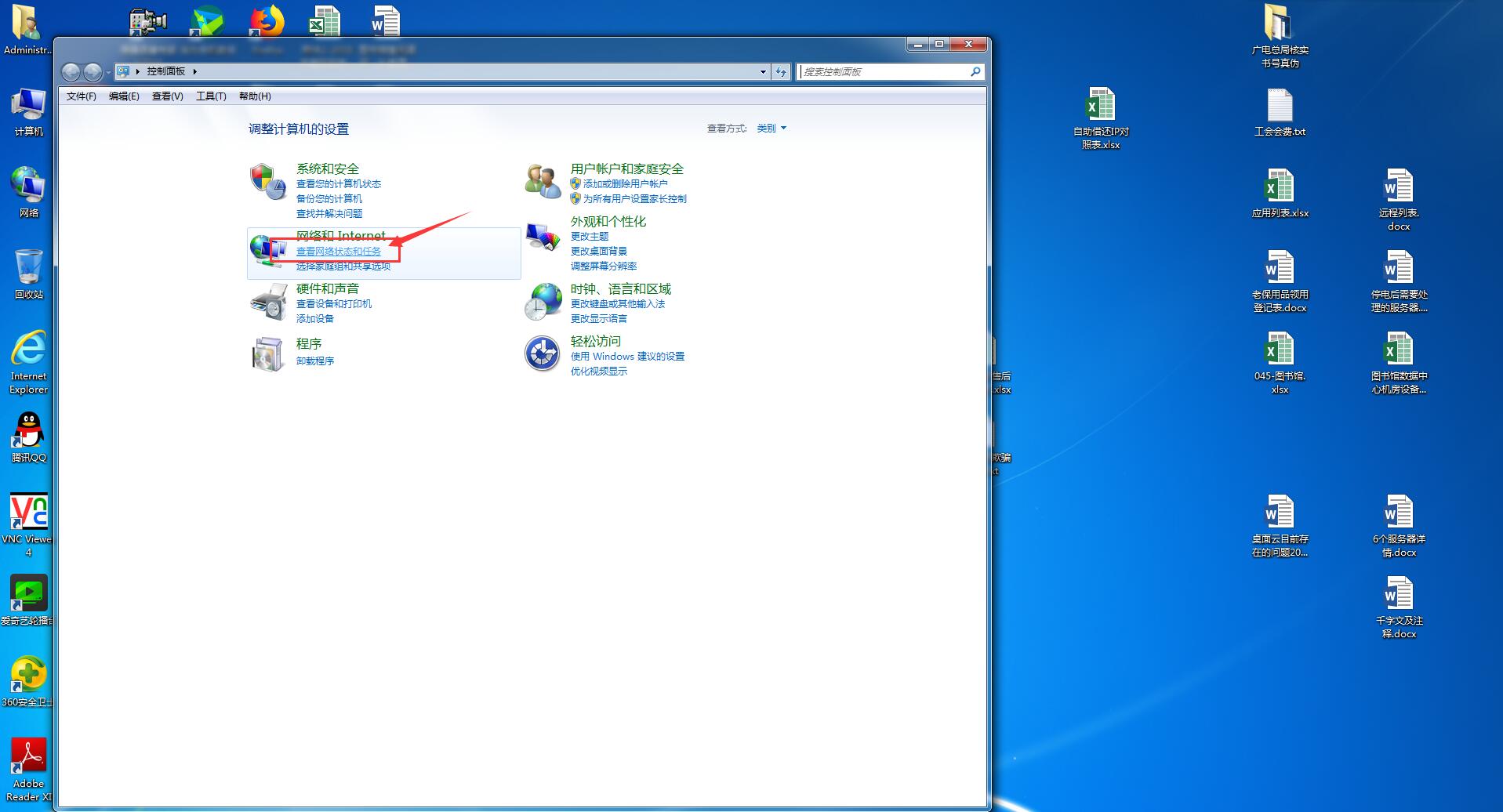Refresh the Control Panel address bar

pos(781,71)
